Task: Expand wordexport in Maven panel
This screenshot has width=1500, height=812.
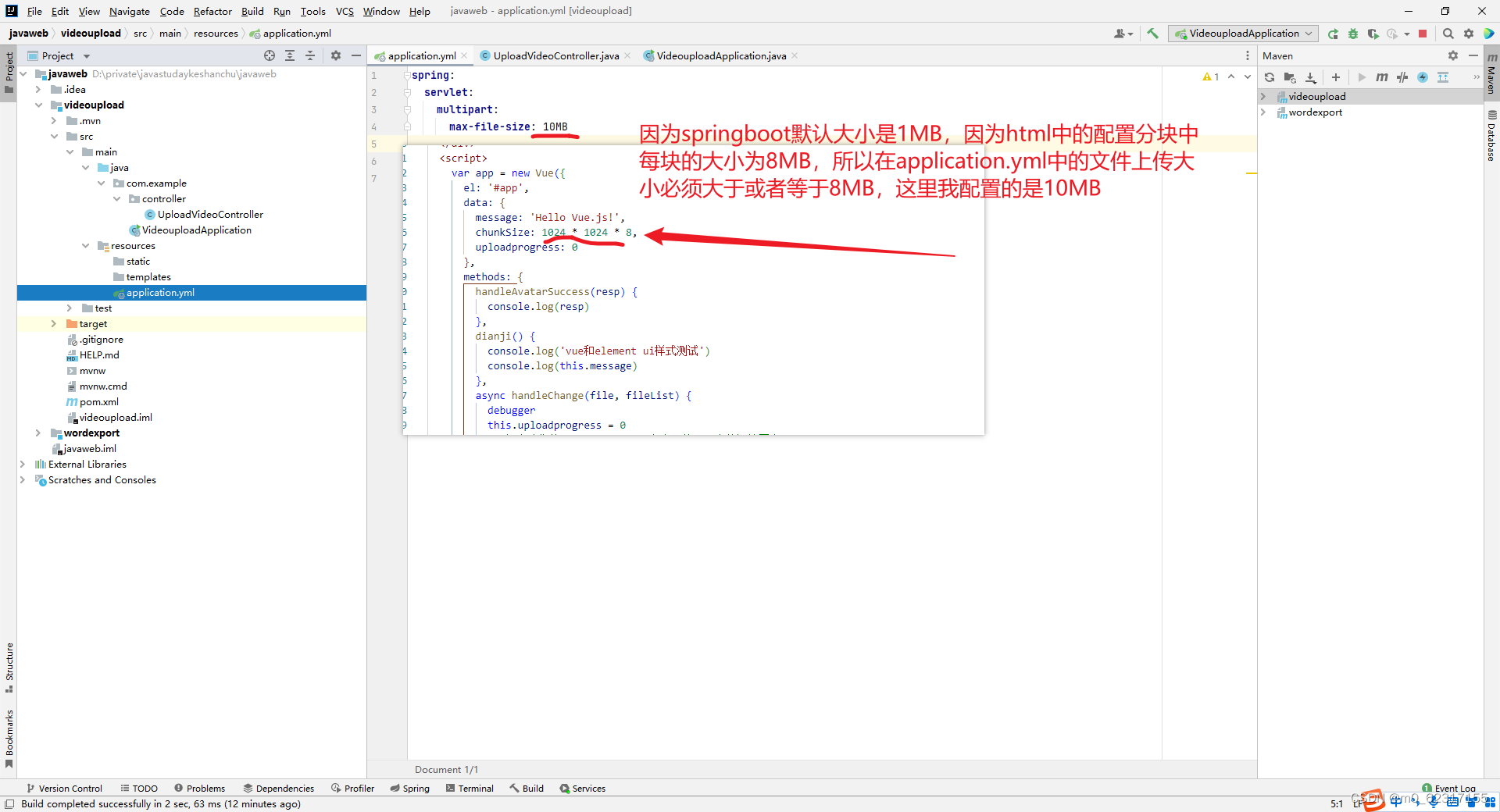Action: [1263, 112]
